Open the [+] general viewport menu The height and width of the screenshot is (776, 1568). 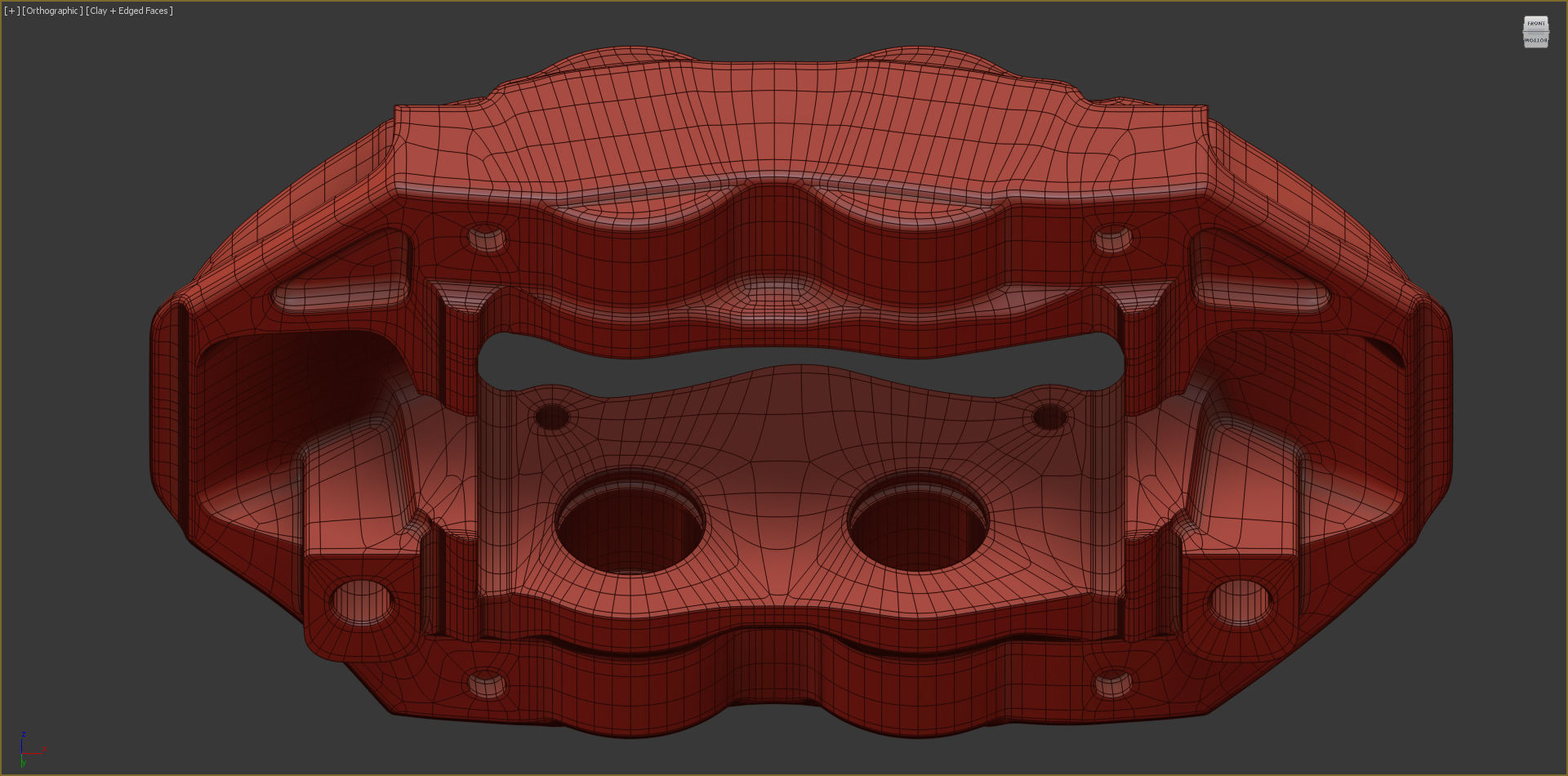(x=12, y=11)
